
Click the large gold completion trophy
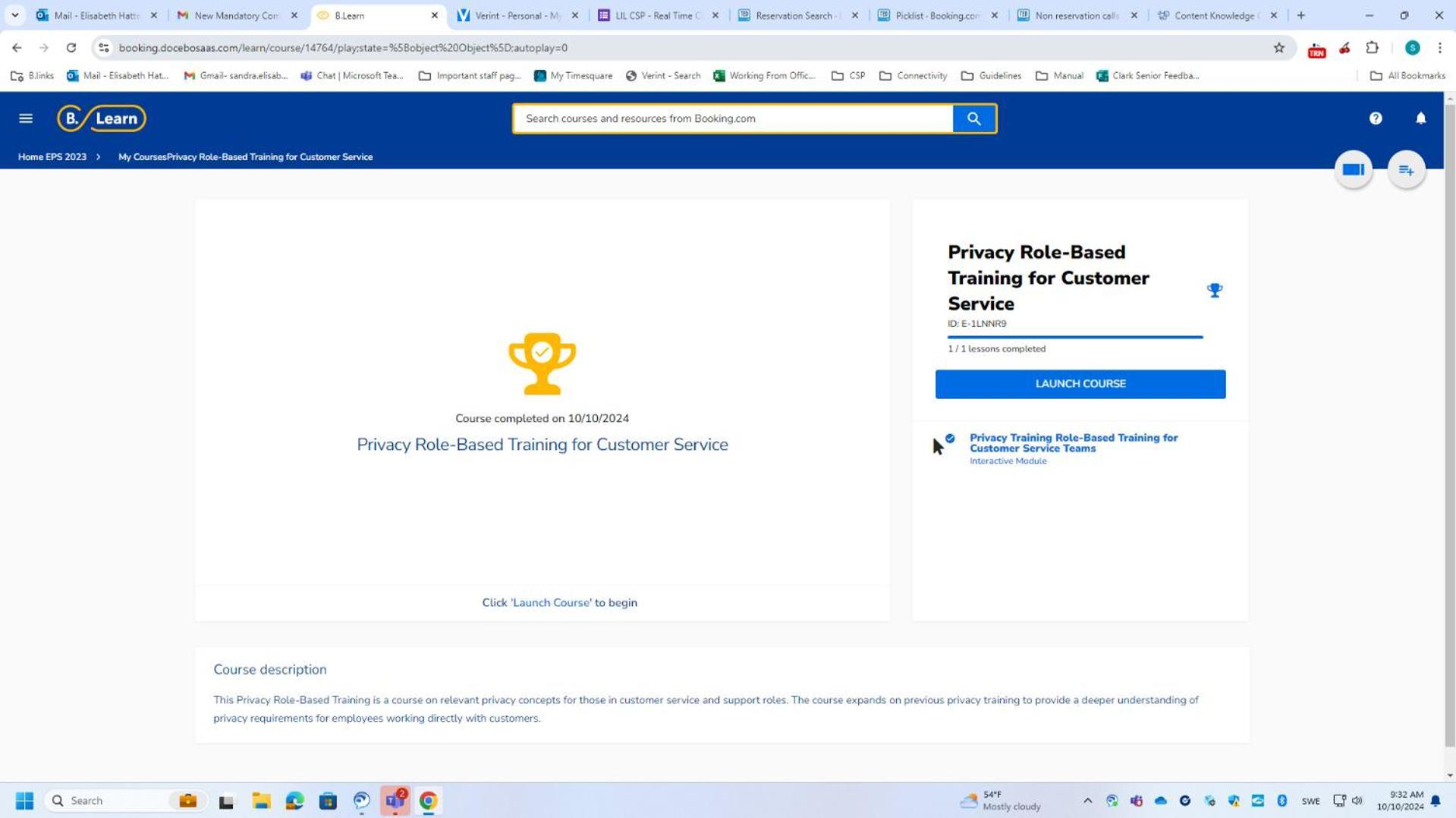coord(542,363)
